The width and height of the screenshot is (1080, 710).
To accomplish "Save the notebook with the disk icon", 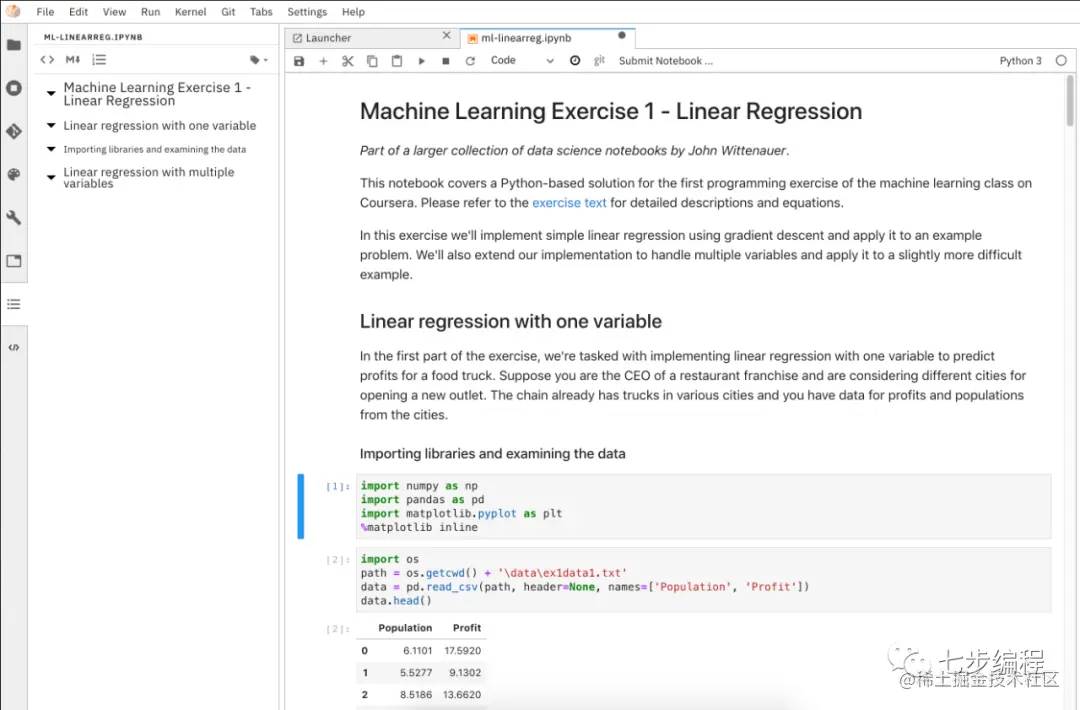I will tap(299, 61).
